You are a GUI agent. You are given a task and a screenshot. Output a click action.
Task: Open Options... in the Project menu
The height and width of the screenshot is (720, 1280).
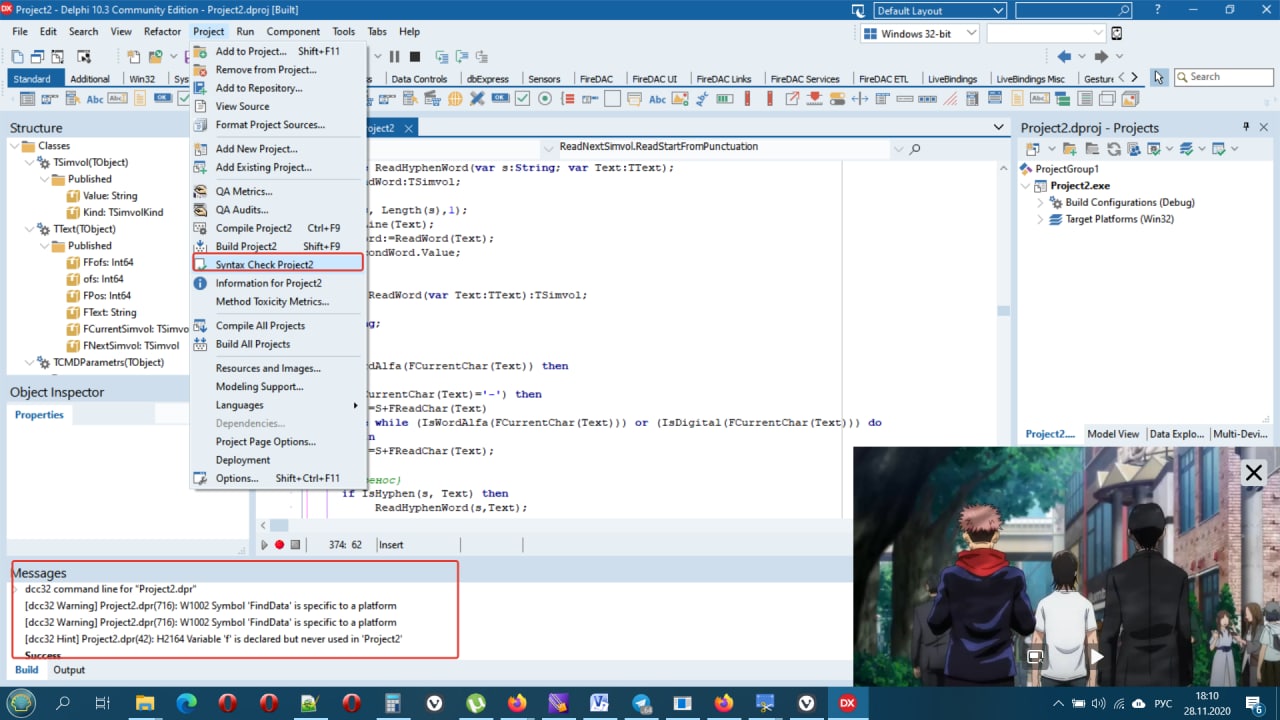click(x=276, y=478)
